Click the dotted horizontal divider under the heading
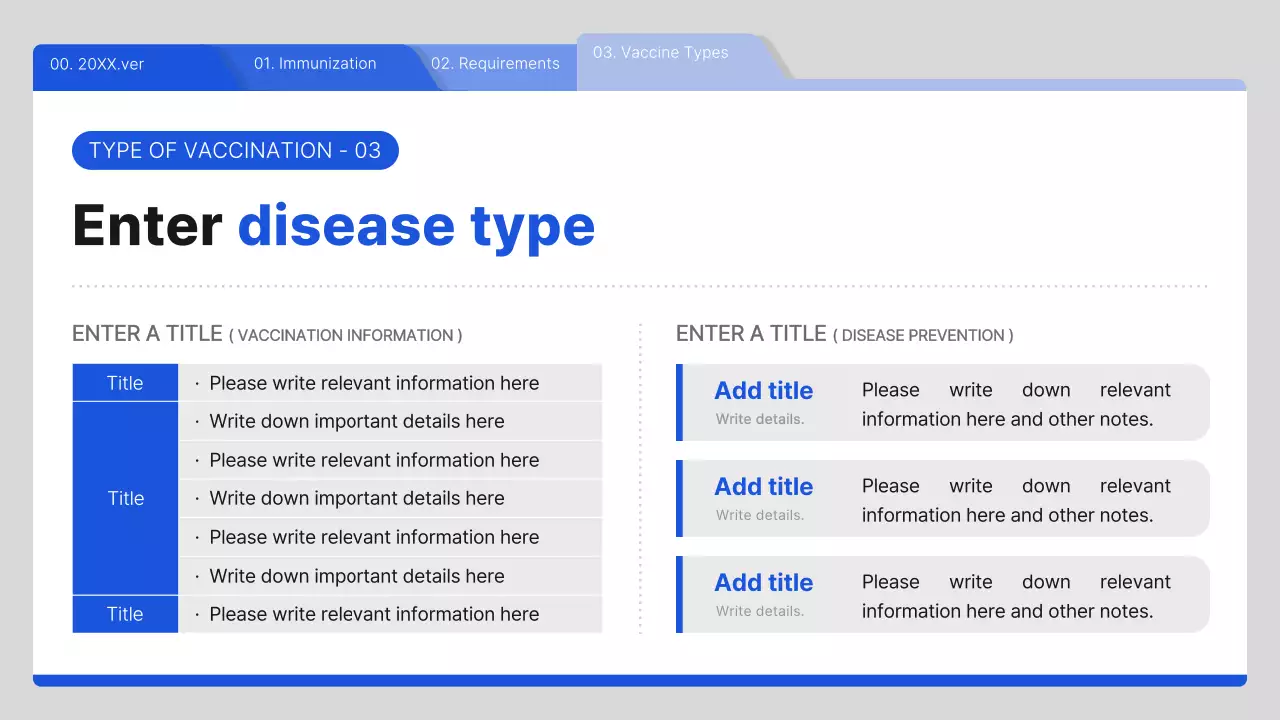 pyautogui.click(x=640, y=286)
